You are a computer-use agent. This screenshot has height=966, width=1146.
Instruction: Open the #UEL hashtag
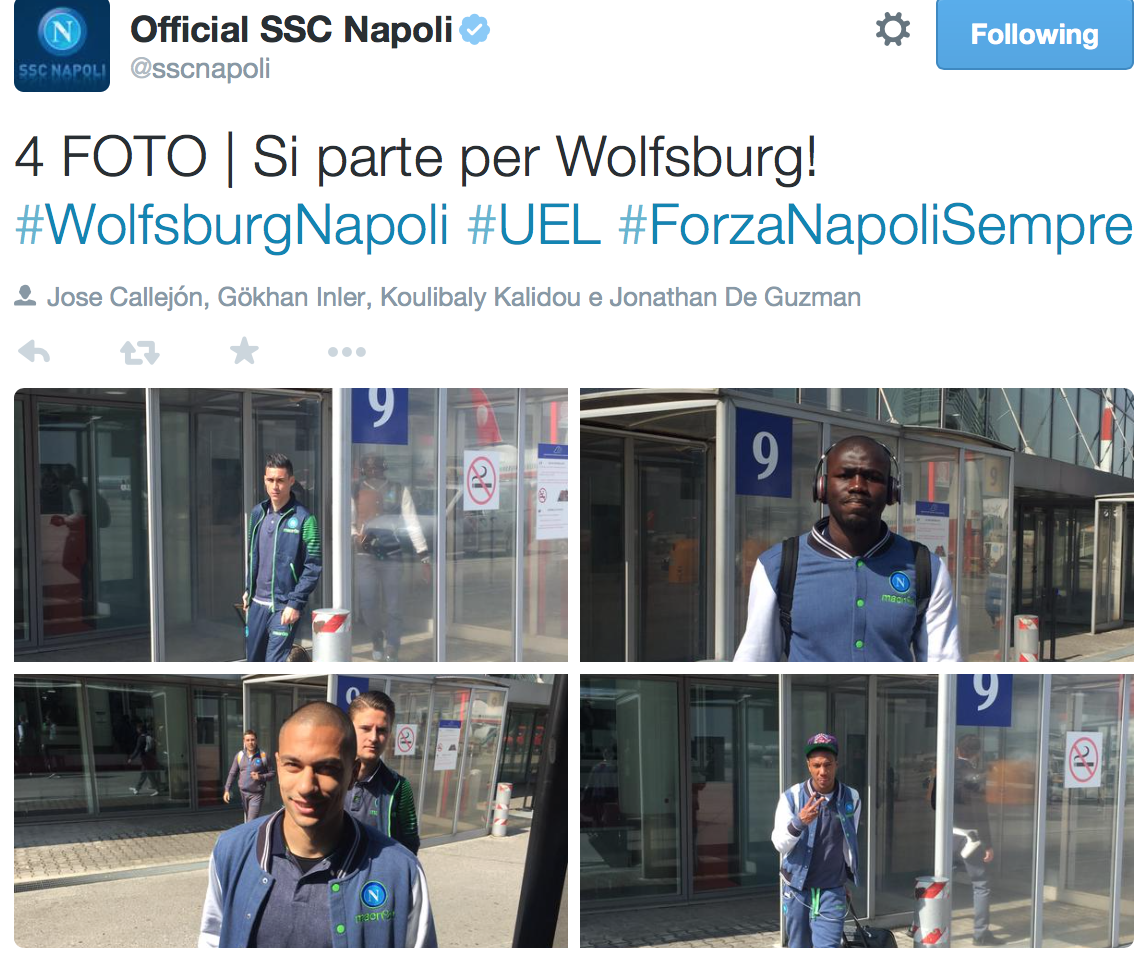534,224
